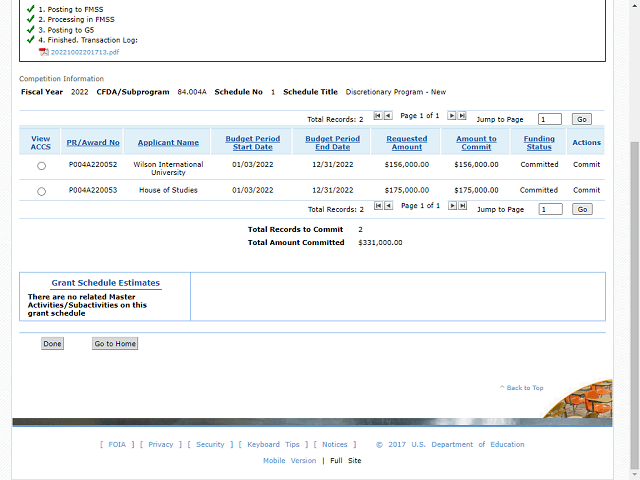The image size is (640, 480).
Task: Click the top next-page arrow icon
Action: pyautogui.click(x=452, y=116)
